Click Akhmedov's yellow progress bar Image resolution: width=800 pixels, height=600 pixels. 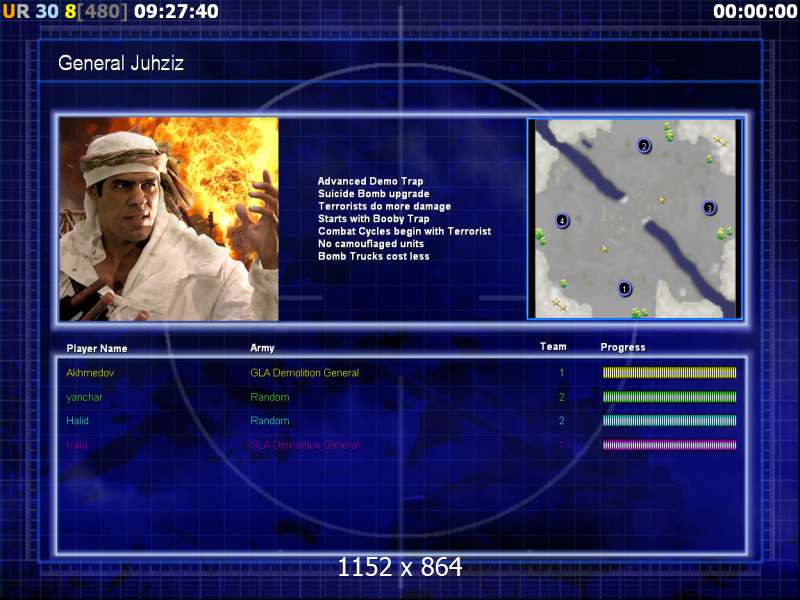(669, 372)
